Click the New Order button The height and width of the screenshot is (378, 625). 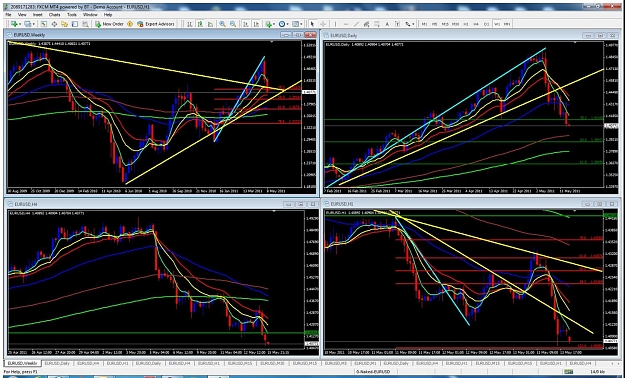109,24
